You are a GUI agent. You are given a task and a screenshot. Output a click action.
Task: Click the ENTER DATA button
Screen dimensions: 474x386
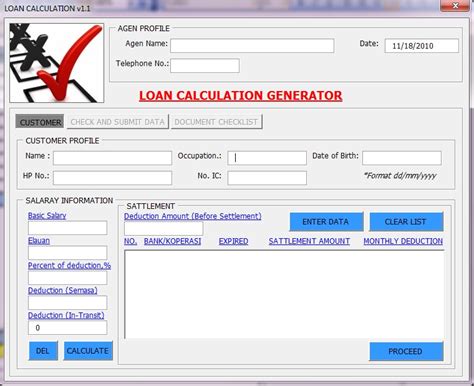(326, 222)
